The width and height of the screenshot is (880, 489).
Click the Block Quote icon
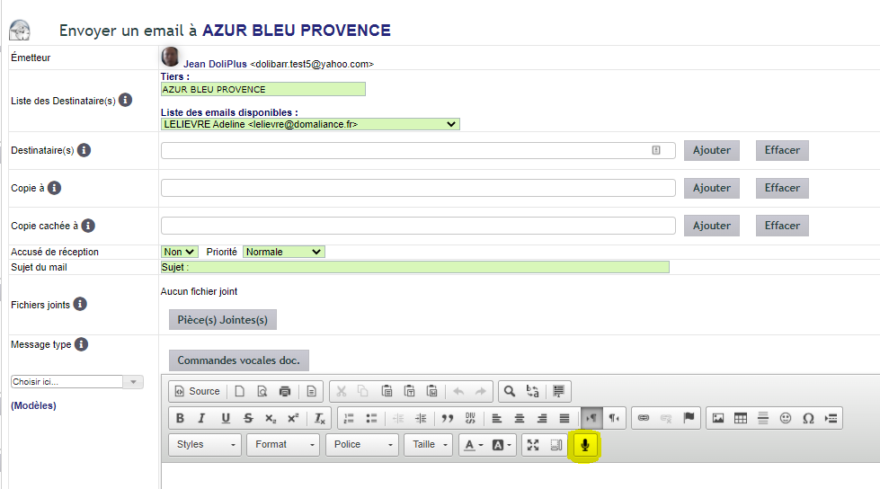447,418
